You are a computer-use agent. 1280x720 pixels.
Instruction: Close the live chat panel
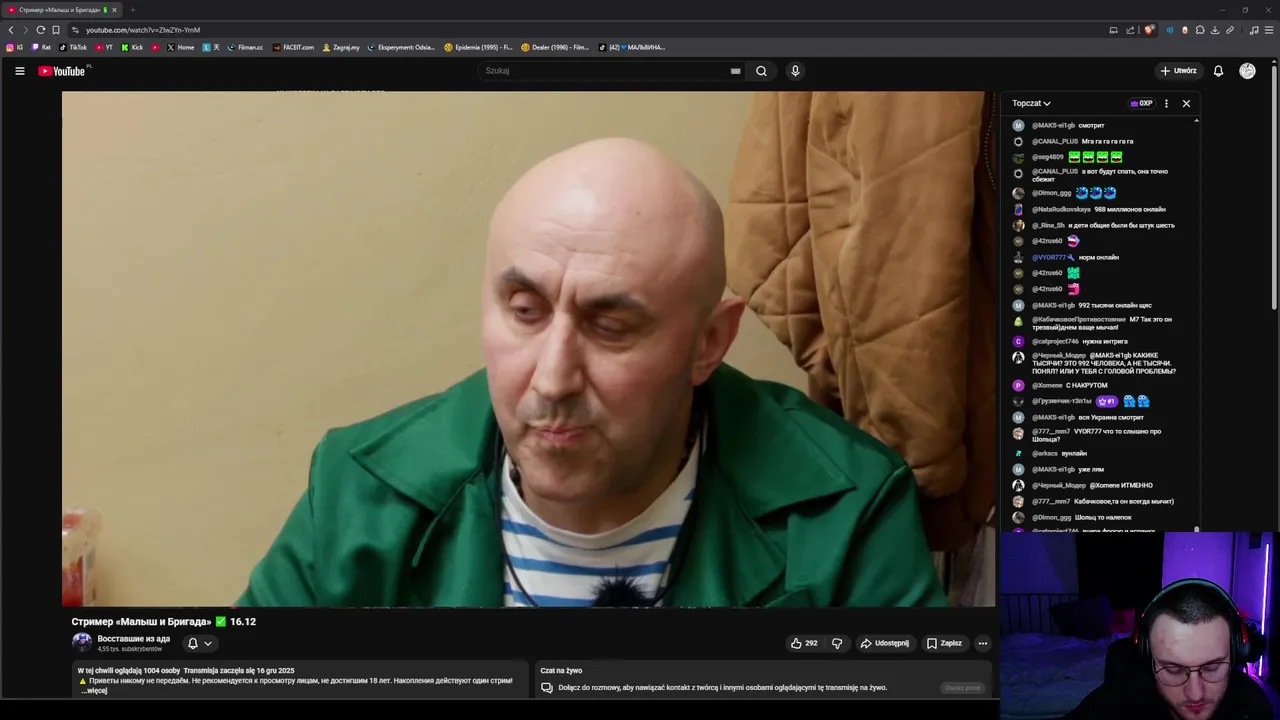pyautogui.click(x=1186, y=103)
